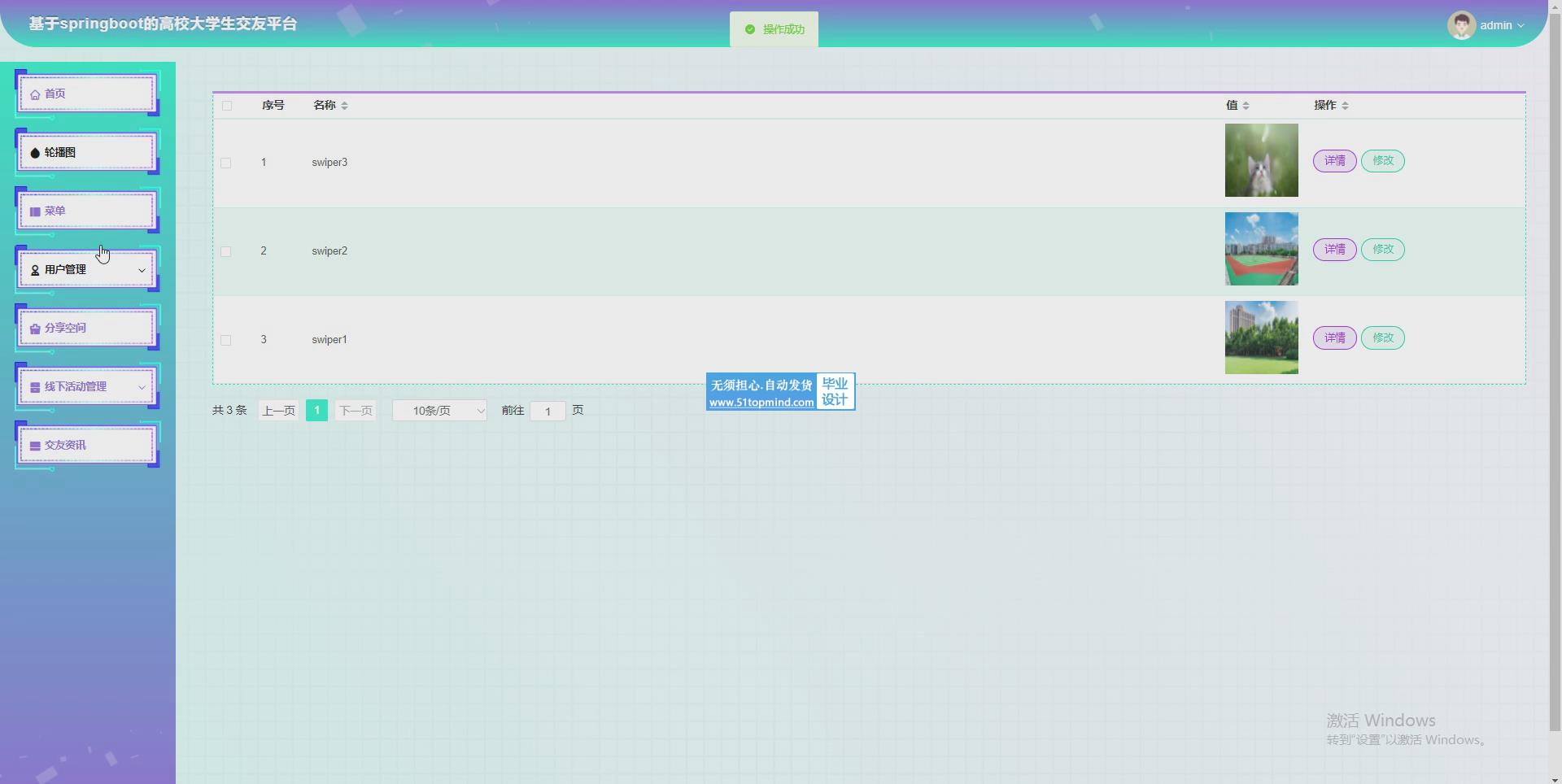Screen dimensions: 1562x784
Task: Click the home icon beside 首页
Action: pyautogui.click(x=35, y=94)
